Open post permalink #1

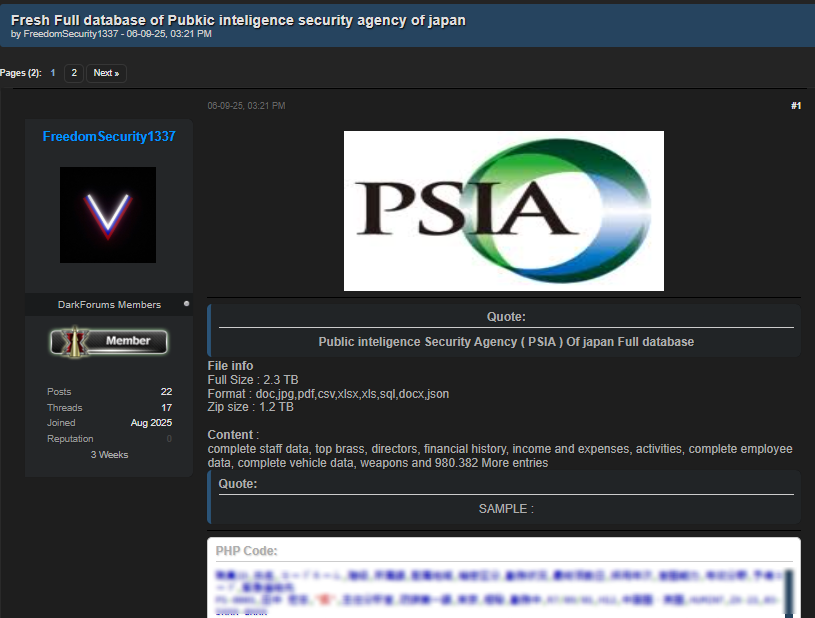(796, 106)
